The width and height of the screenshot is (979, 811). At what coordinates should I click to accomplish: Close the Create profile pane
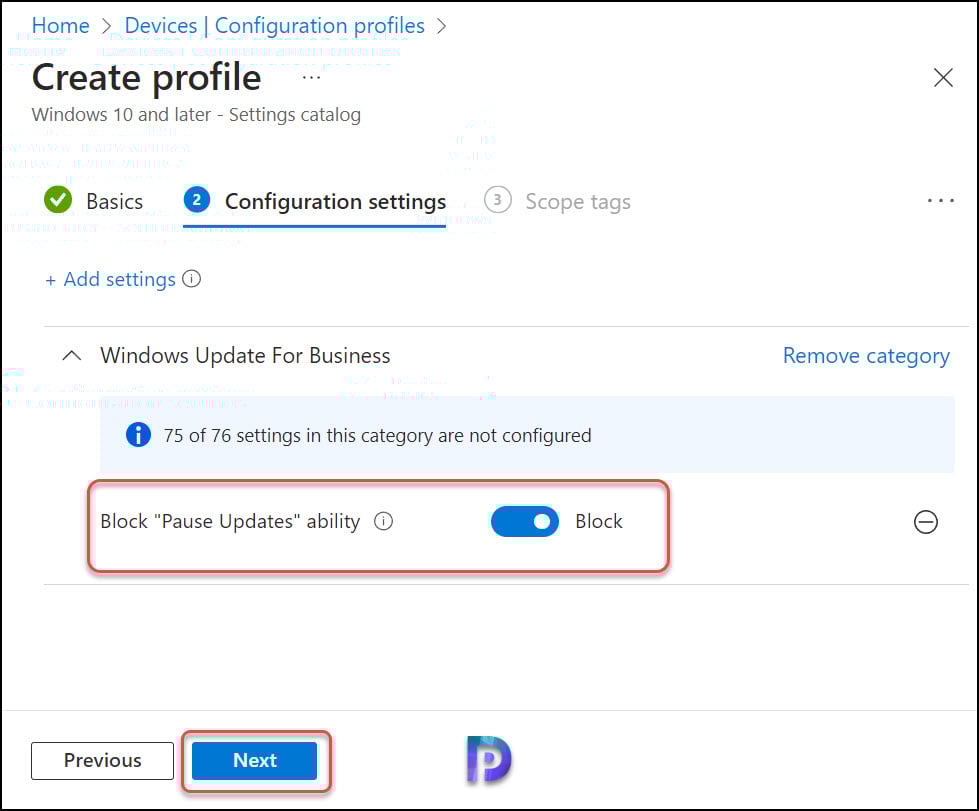pyautogui.click(x=943, y=77)
